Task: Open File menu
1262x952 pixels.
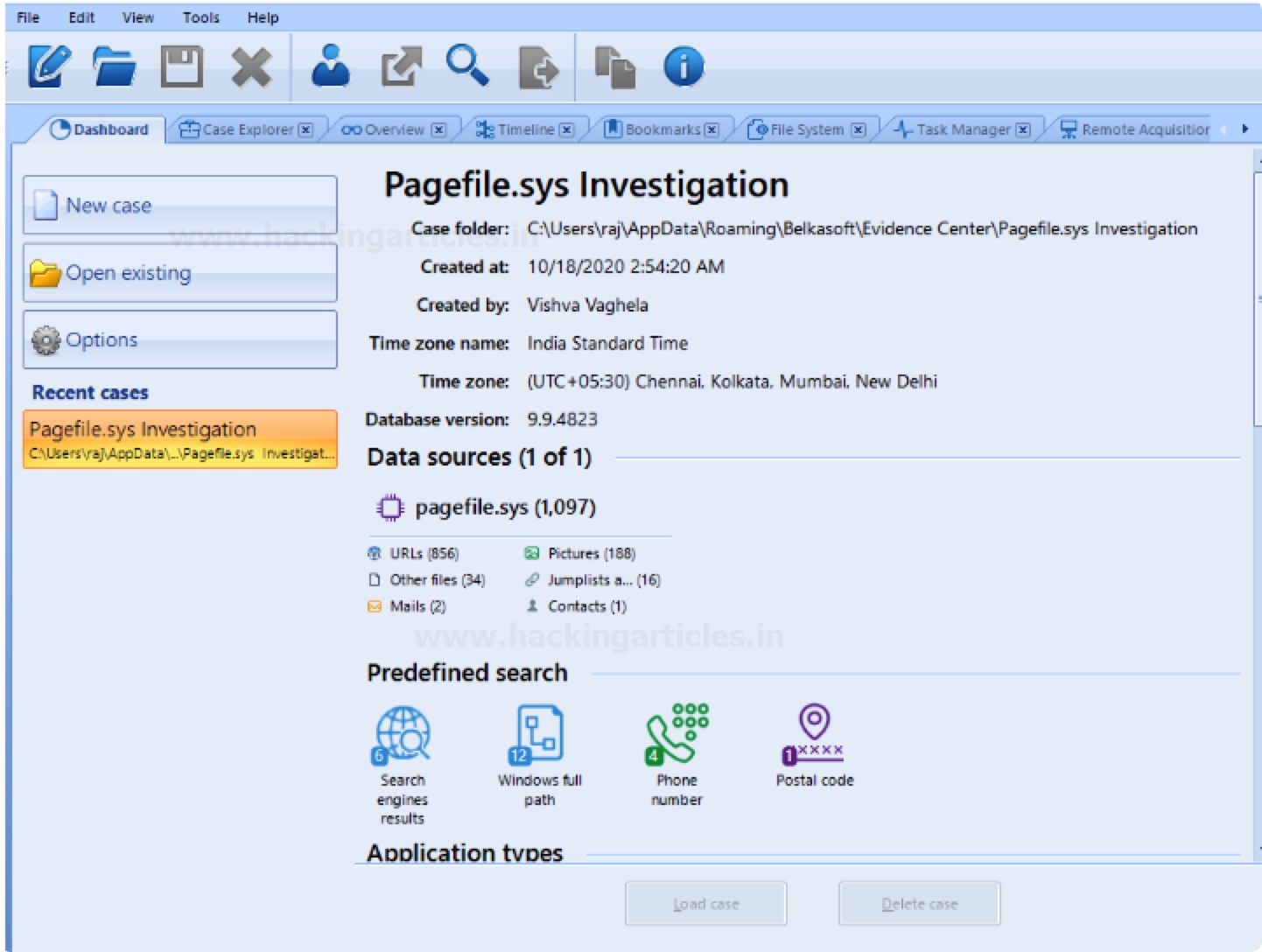Action: (28, 17)
